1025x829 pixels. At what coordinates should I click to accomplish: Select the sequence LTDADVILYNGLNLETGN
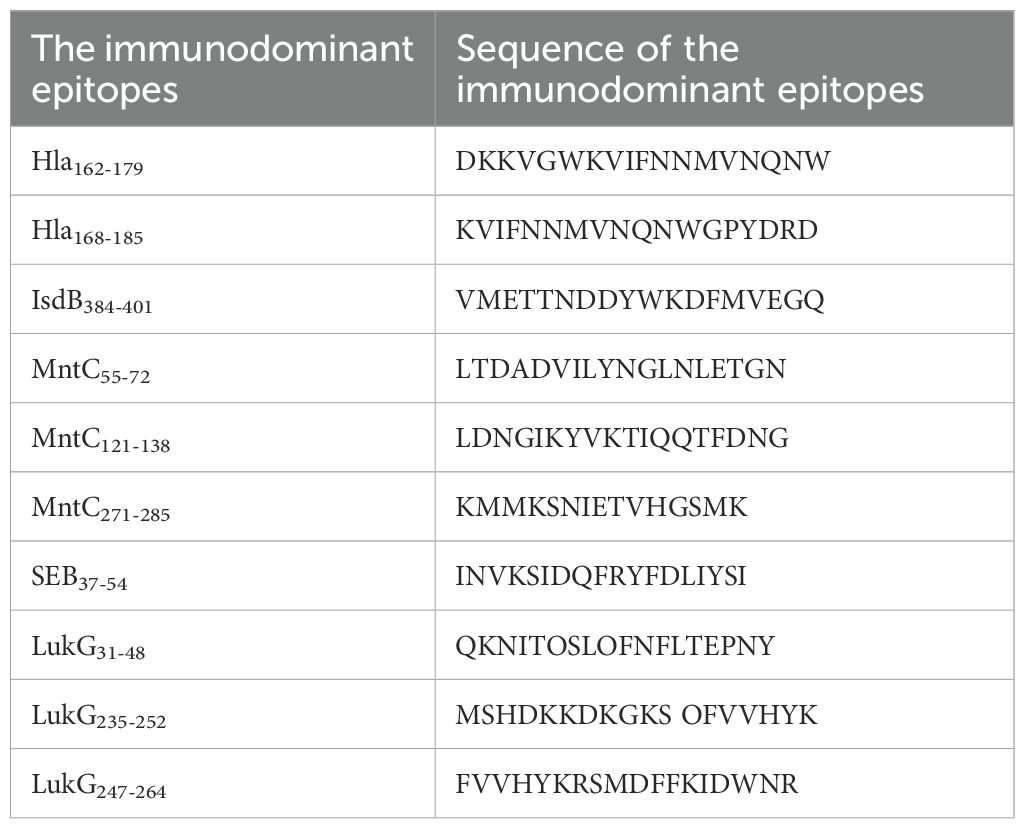point(620,369)
